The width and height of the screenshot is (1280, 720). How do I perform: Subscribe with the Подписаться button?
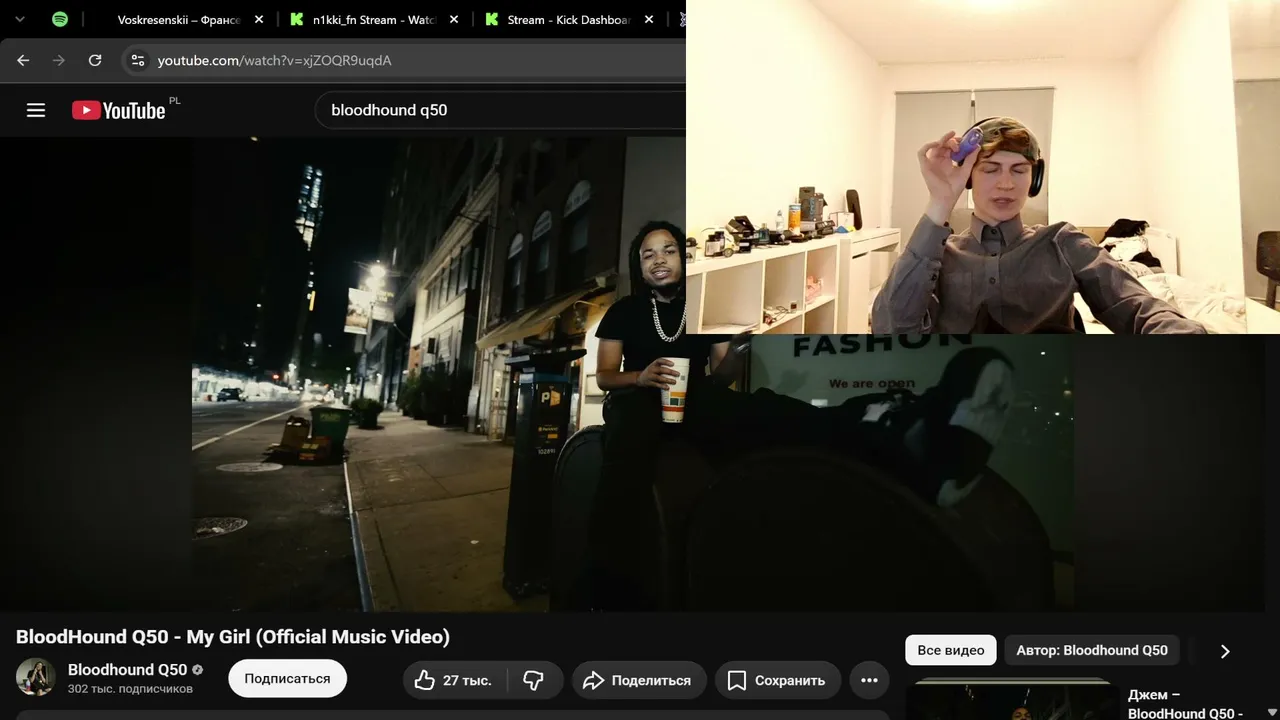point(287,678)
